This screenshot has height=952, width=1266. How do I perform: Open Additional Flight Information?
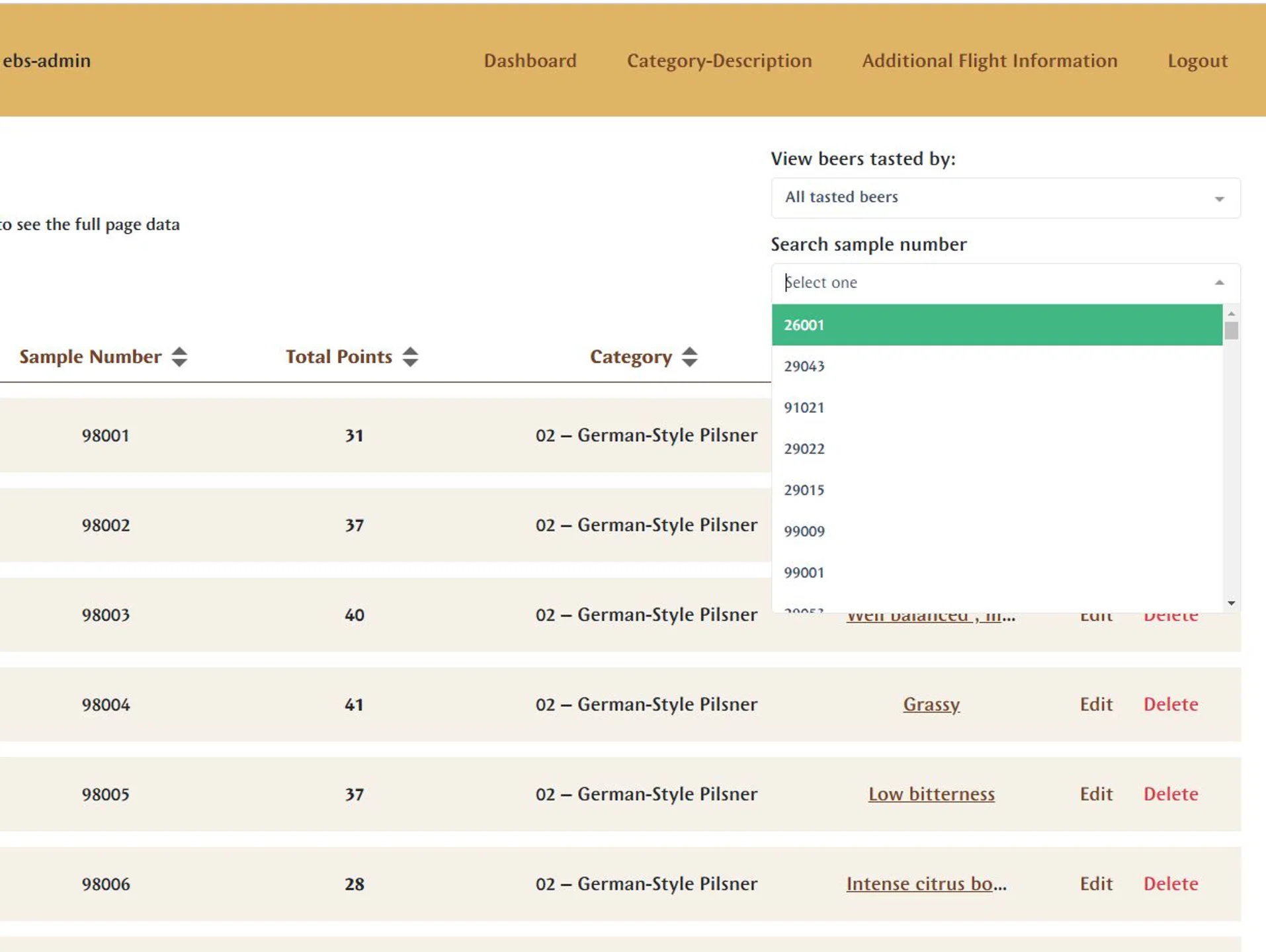990,60
